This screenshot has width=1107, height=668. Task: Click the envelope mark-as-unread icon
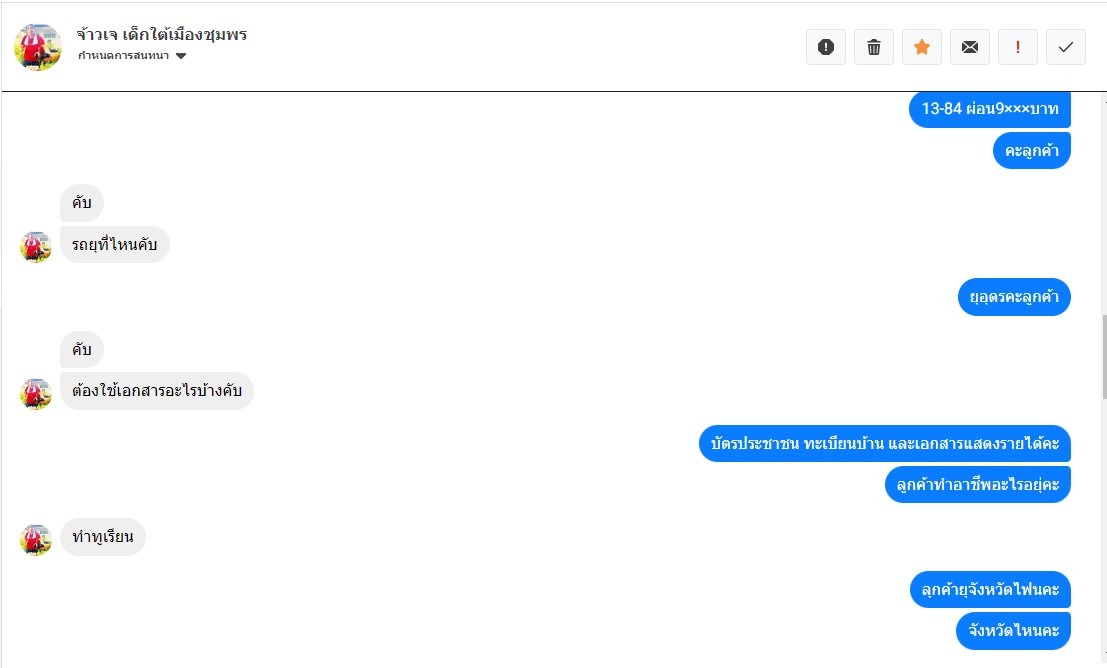[970, 47]
